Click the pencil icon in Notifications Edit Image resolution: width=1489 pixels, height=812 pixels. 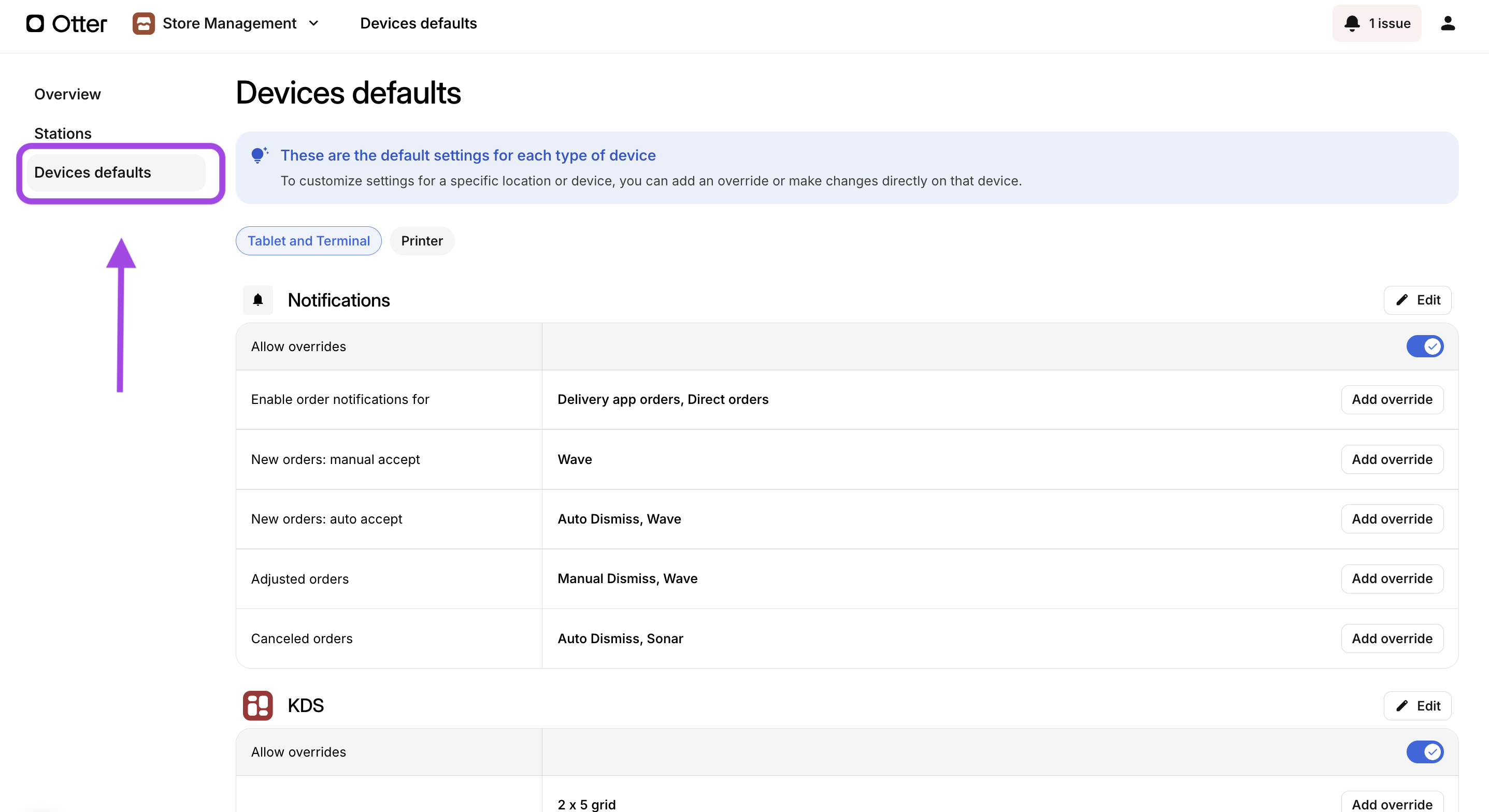tap(1402, 300)
